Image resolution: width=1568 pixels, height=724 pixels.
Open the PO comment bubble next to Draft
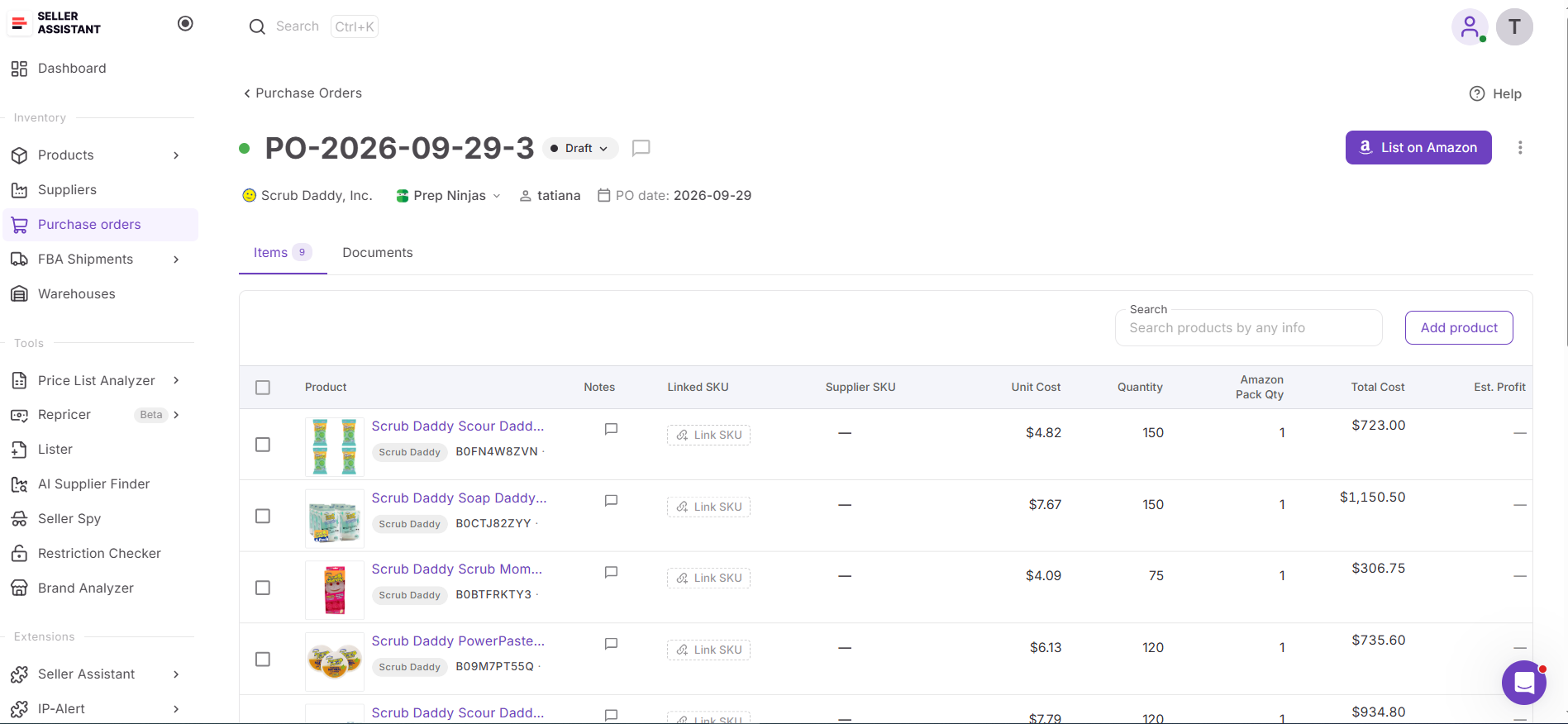click(641, 148)
